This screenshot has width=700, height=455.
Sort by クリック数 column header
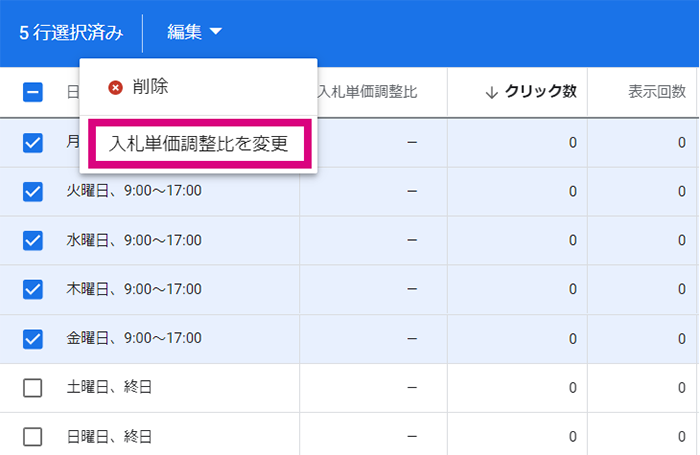pos(541,92)
